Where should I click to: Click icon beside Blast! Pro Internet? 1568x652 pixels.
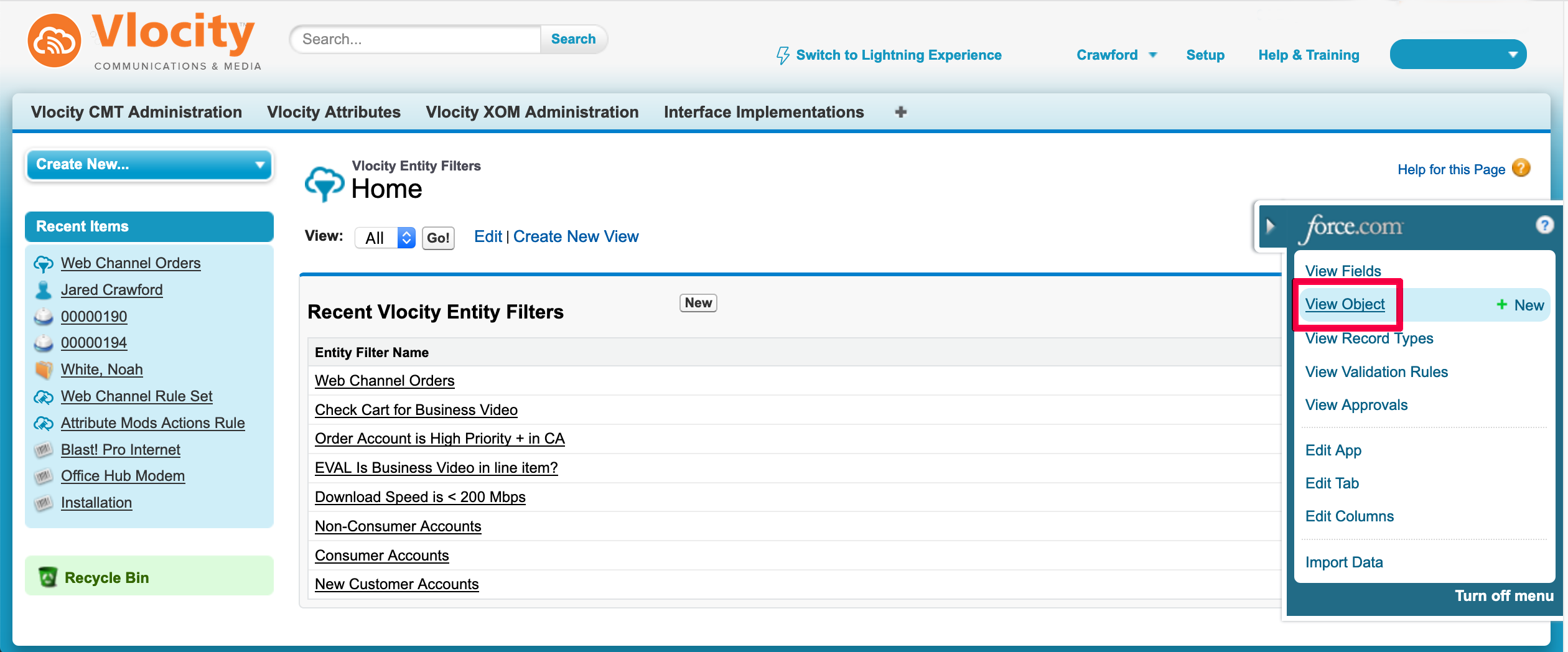tap(43, 449)
